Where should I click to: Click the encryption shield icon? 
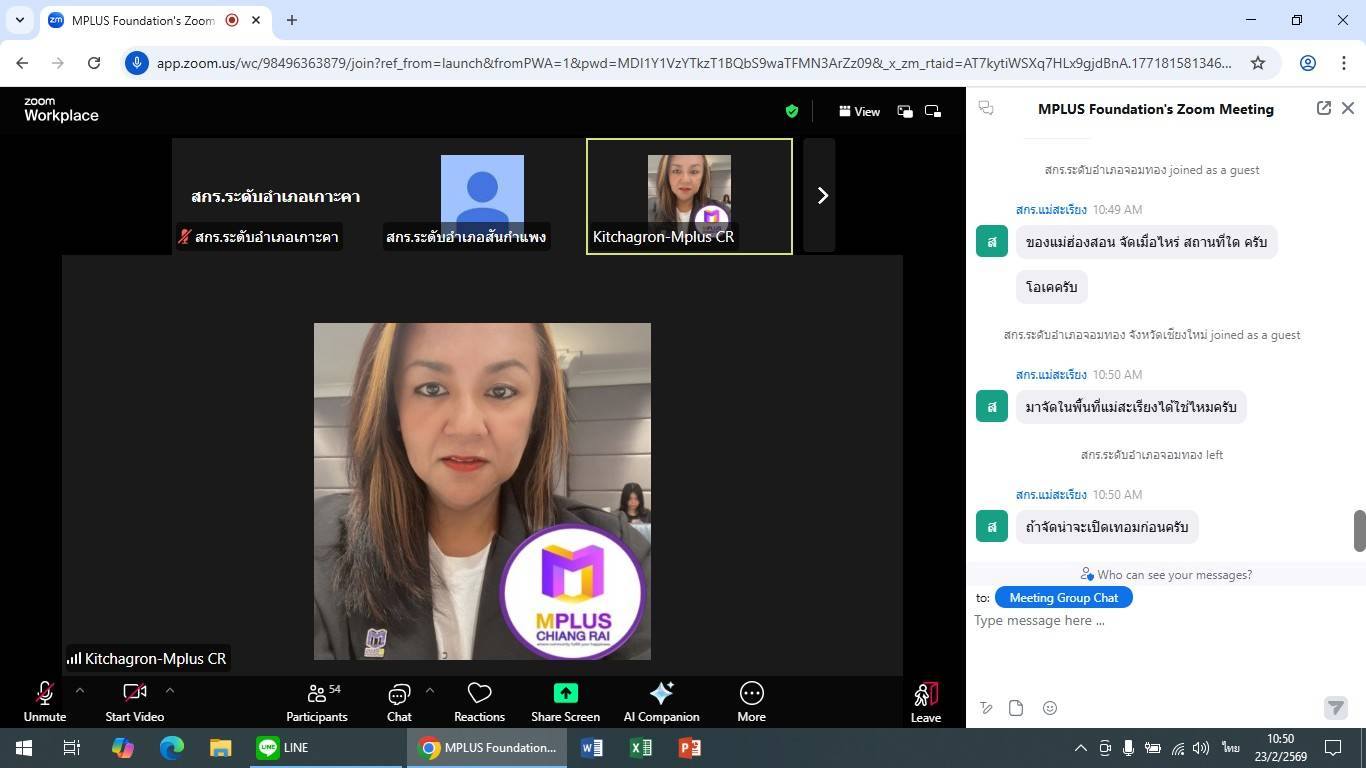(791, 111)
